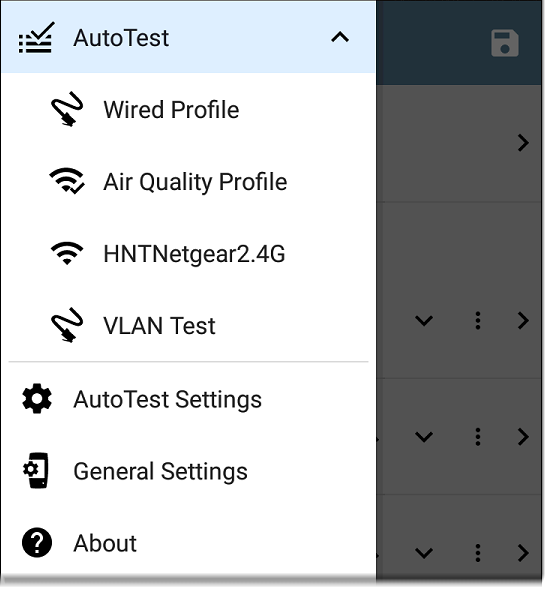
Task: Click the About question mark icon
Action: (x=37, y=543)
